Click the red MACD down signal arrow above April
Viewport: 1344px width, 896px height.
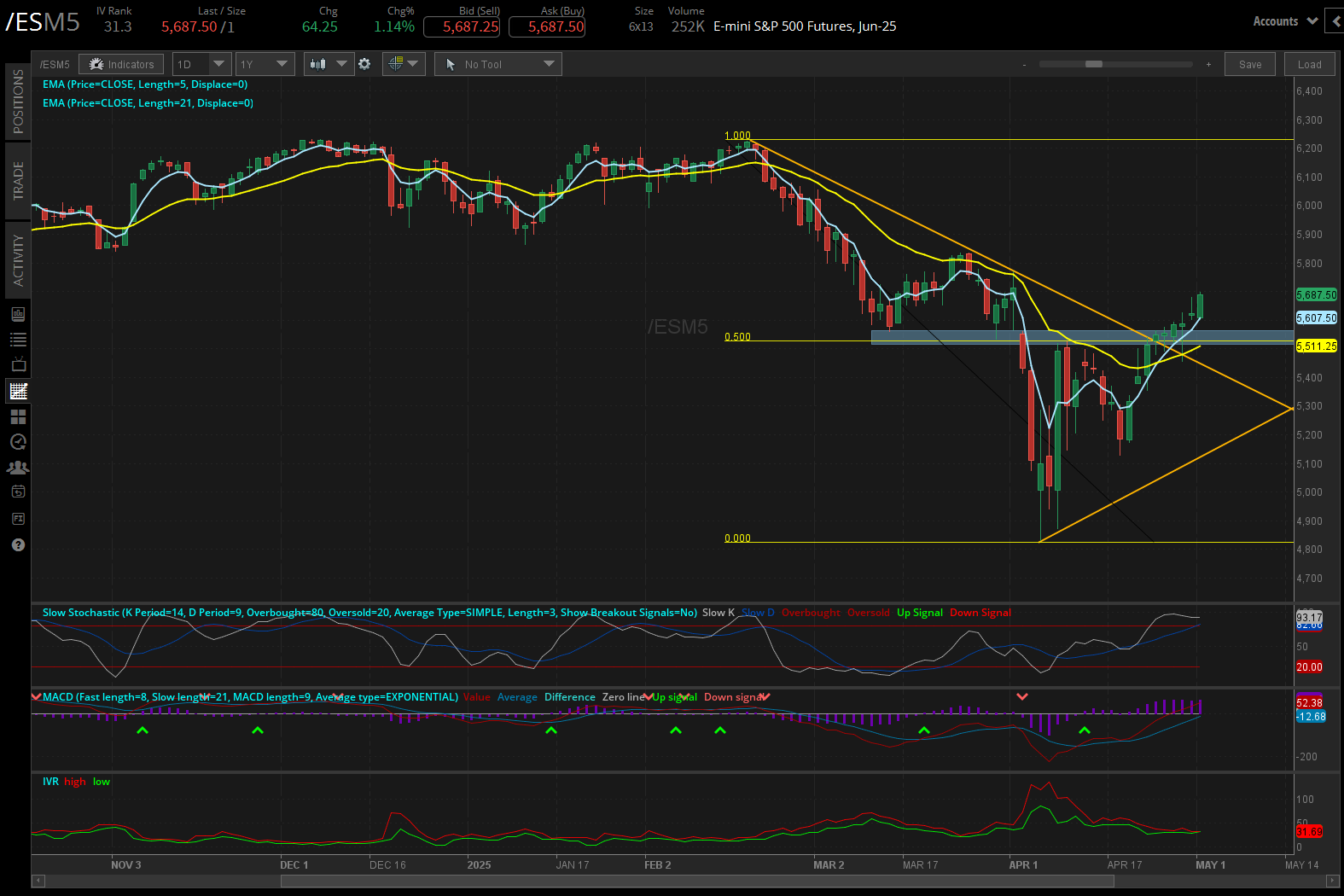[1022, 697]
